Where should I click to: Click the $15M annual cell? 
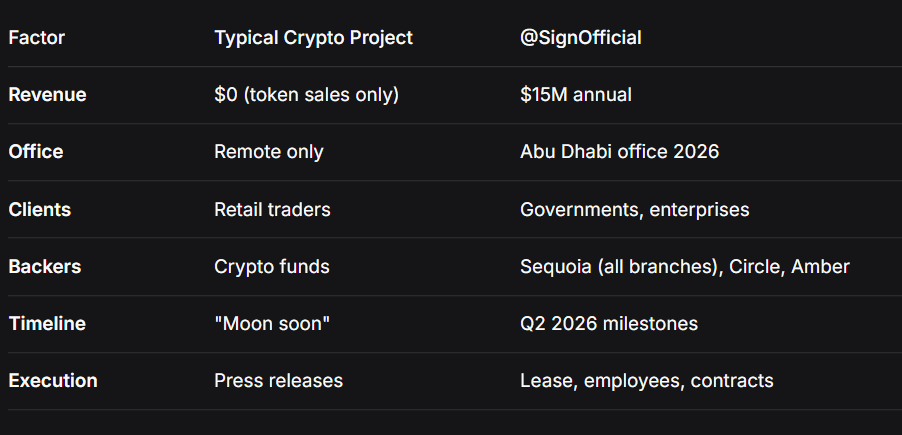pos(576,95)
